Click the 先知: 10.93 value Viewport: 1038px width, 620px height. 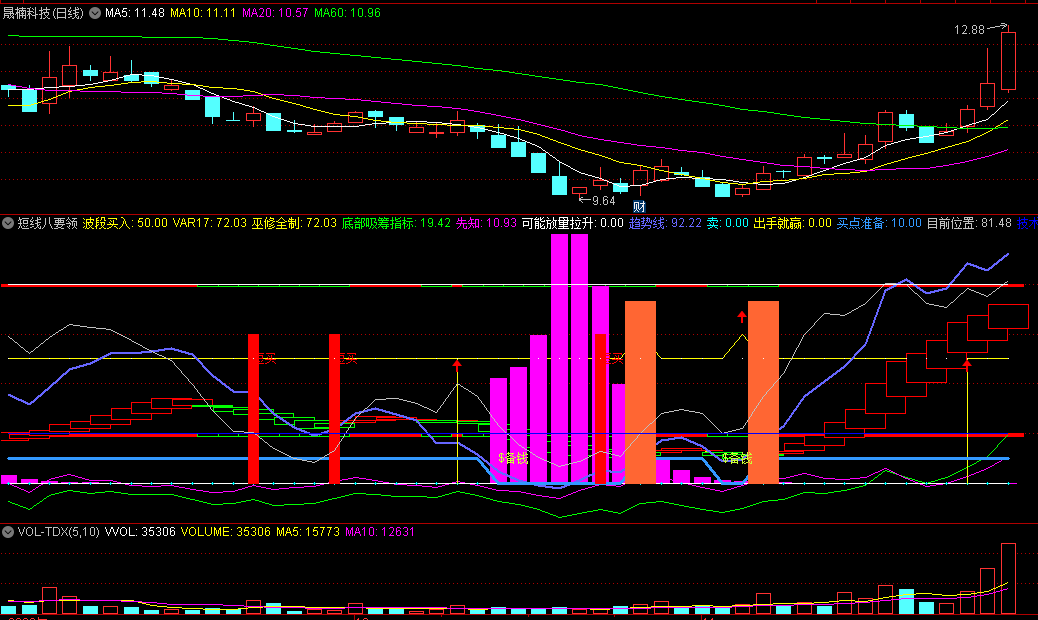486,223
